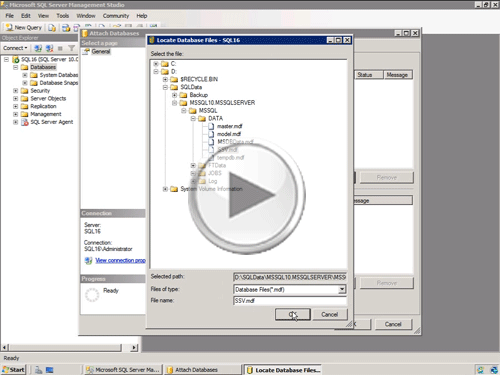This screenshot has height=375, width=500.
Task: Play the video using the center play button
Action: coord(247,196)
